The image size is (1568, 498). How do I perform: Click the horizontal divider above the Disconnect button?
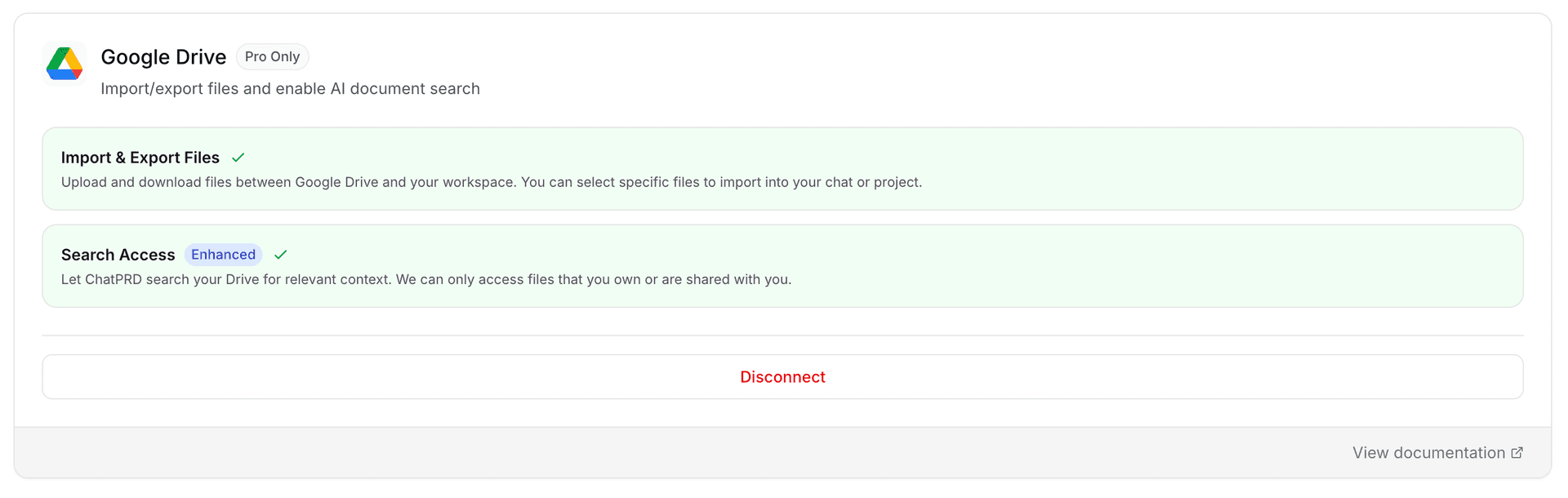(782, 336)
